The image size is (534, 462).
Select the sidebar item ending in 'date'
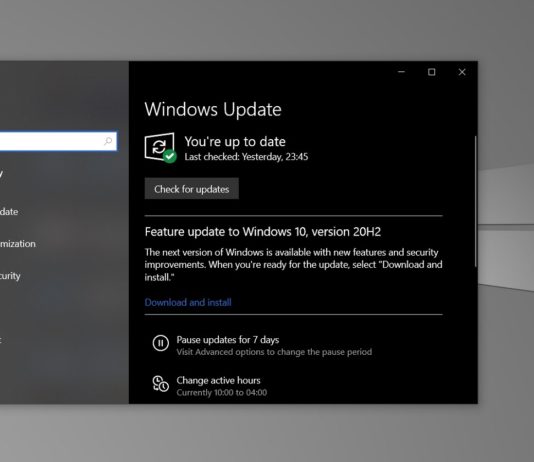pyautogui.click(x=9, y=212)
